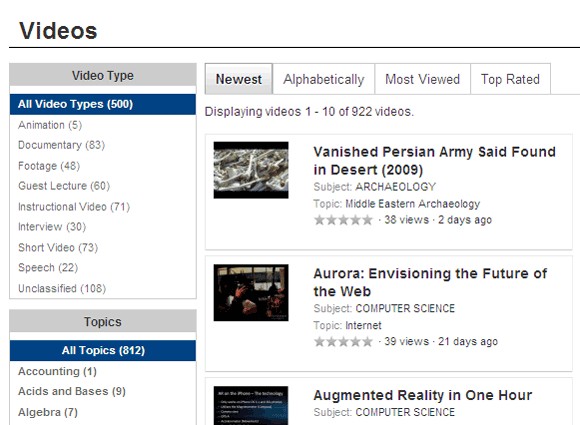The image size is (580, 425).
Task: Open Aurora: Envisioning the Future of the Web title
Action: (430, 282)
